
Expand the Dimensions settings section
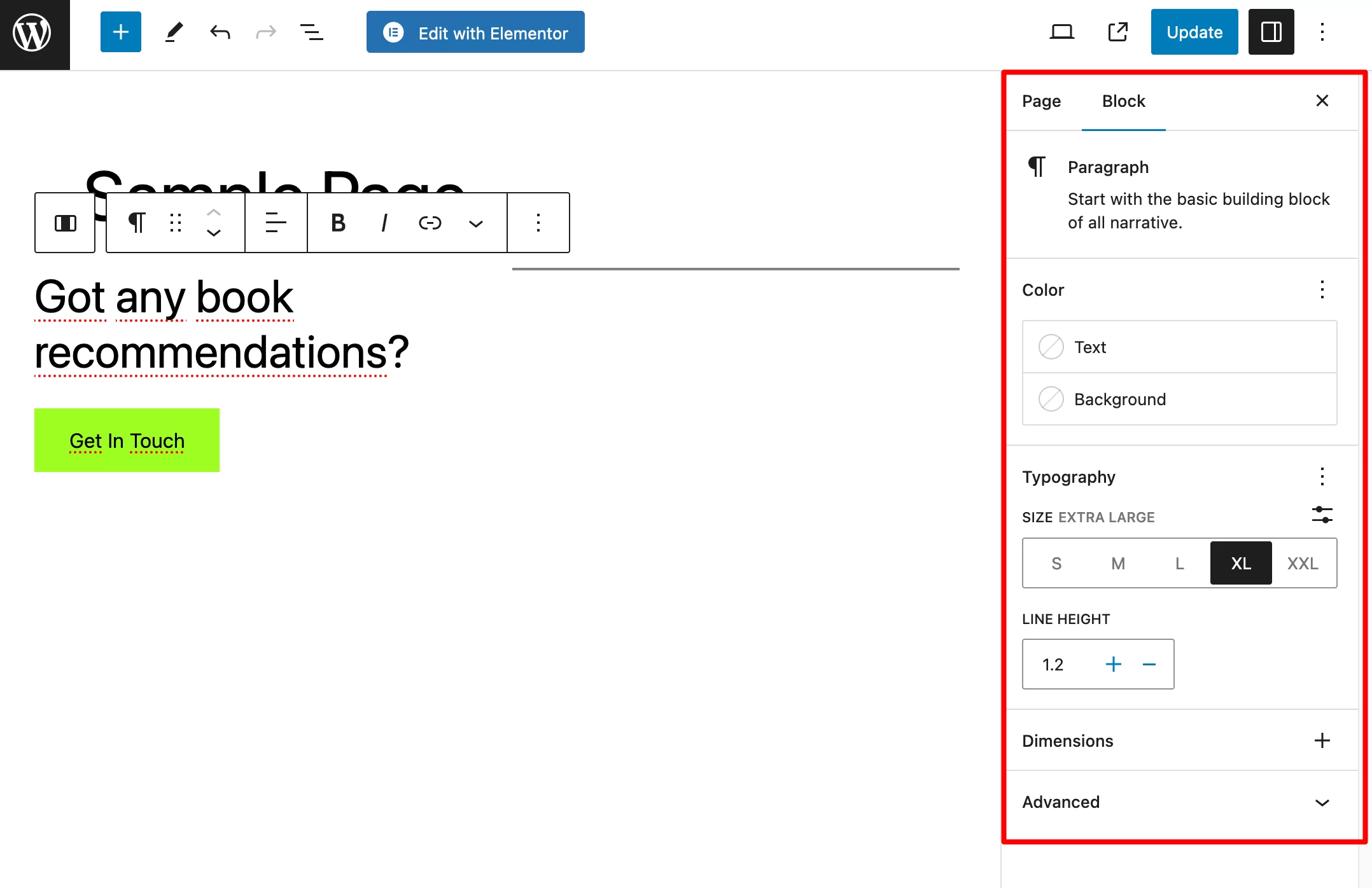[x=1323, y=740]
